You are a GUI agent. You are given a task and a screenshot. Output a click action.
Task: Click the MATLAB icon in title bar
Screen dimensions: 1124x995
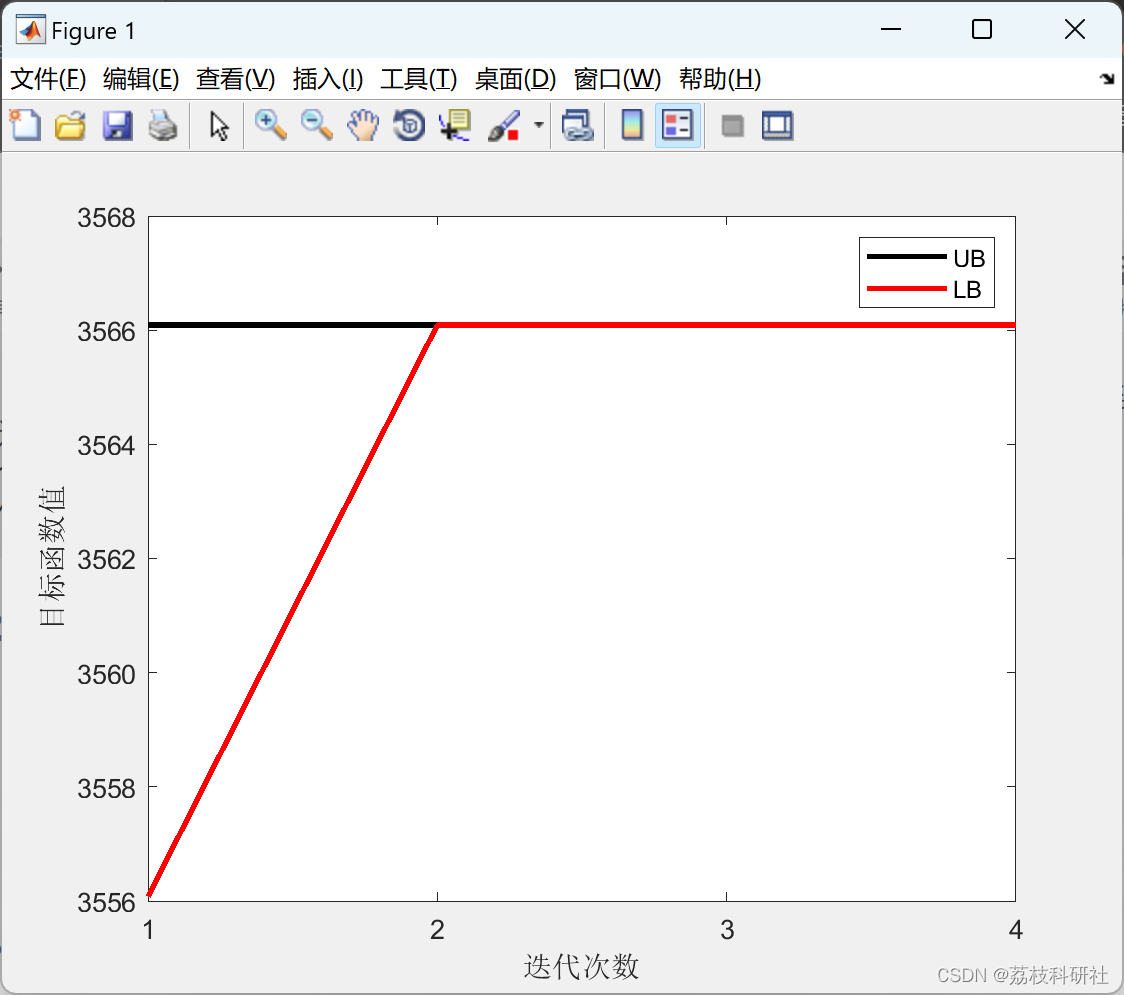coord(31,29)
